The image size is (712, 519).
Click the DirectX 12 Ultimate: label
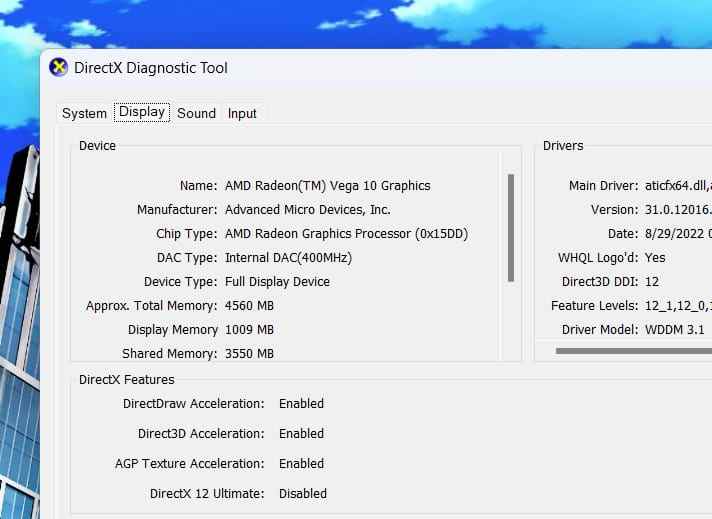coord(207,494)
